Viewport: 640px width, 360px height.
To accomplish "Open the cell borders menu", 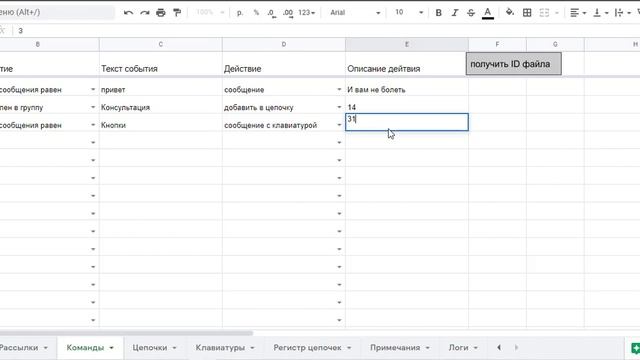I will click(x=527, y=13).
